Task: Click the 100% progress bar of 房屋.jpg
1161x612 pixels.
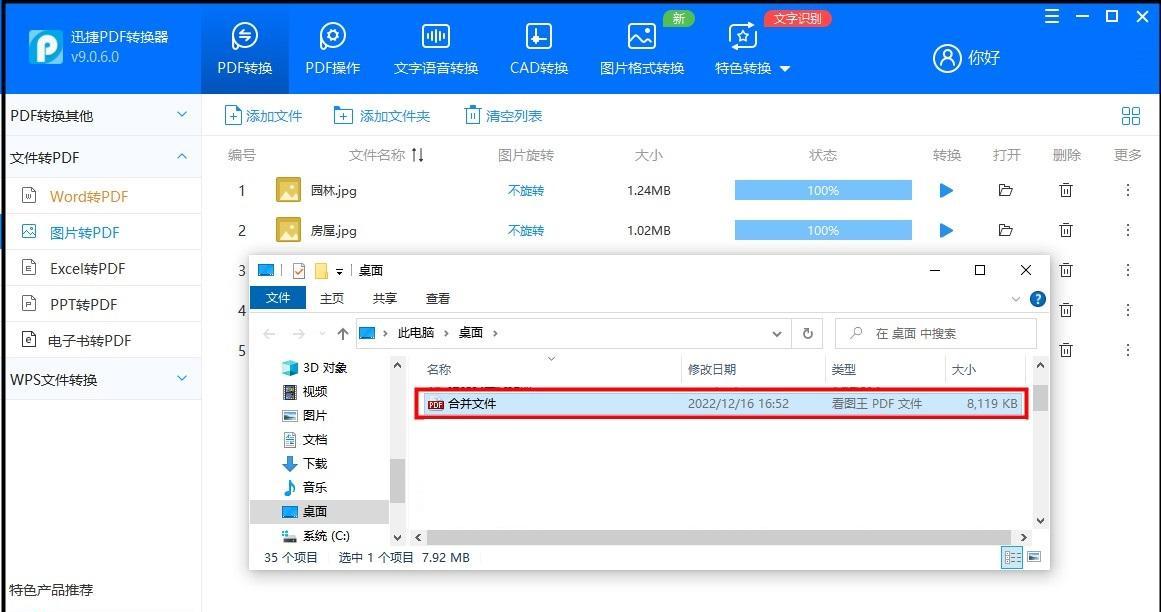Action: (823, 230)
